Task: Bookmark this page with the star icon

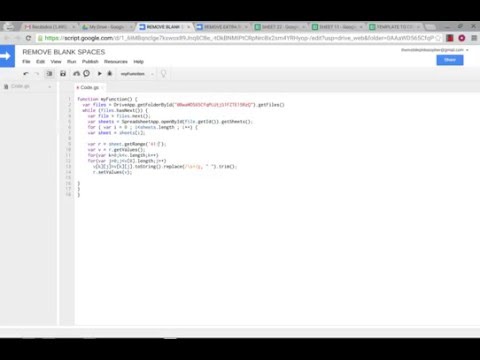Action: click(438, 38)
